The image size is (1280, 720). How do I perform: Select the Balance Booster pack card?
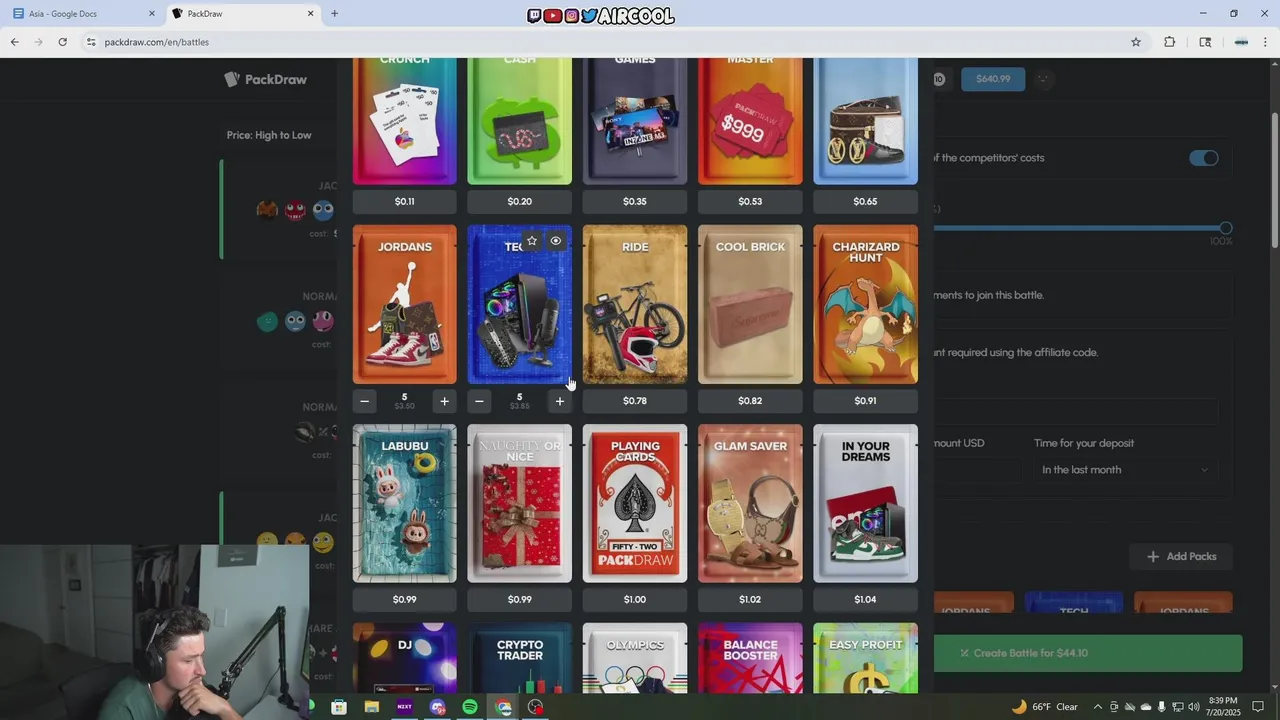(x=750, y=658)
